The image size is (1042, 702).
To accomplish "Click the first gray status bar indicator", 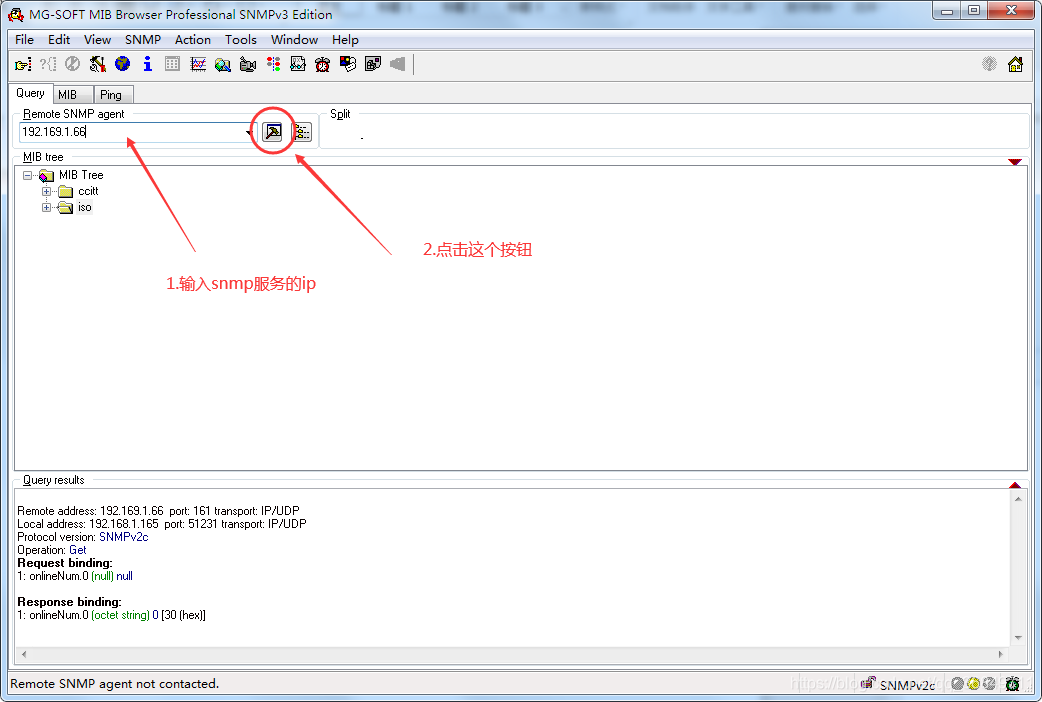I will pos(958,683).
